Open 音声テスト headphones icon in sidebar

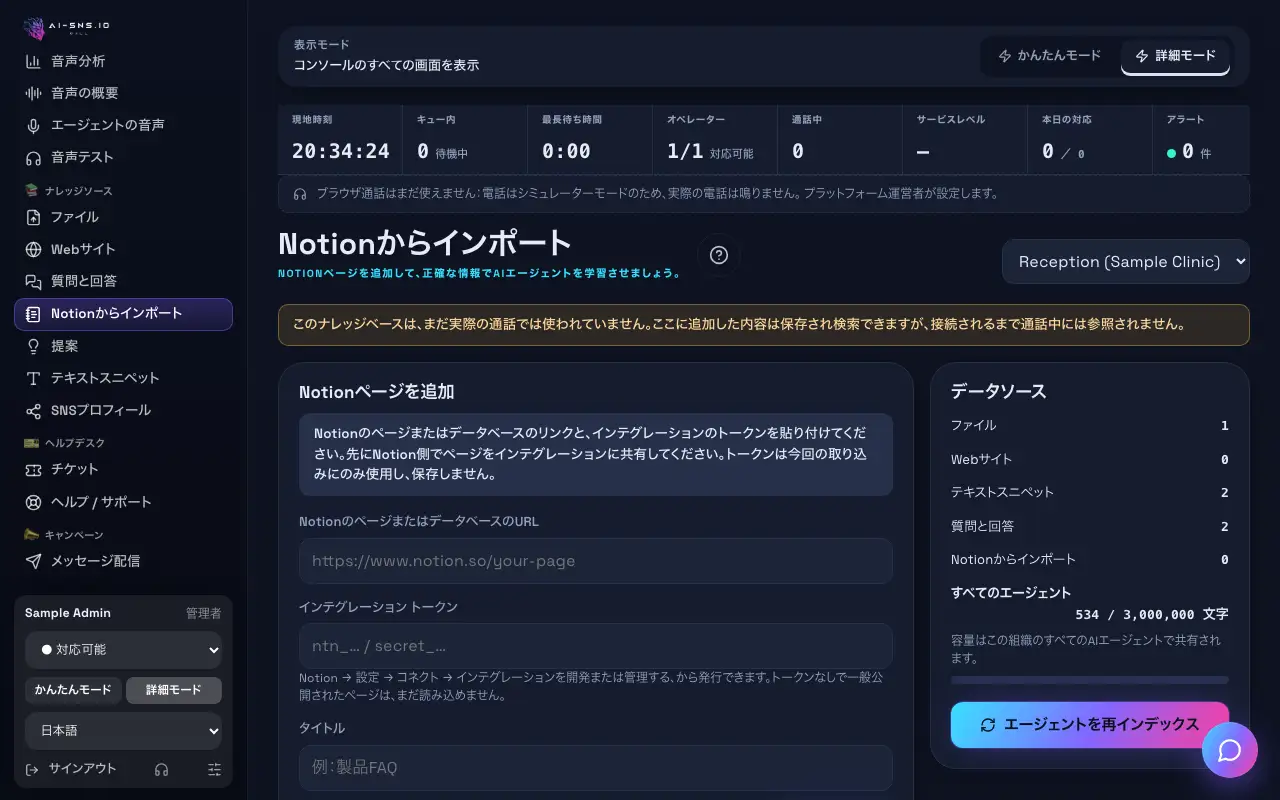(33, 157)
